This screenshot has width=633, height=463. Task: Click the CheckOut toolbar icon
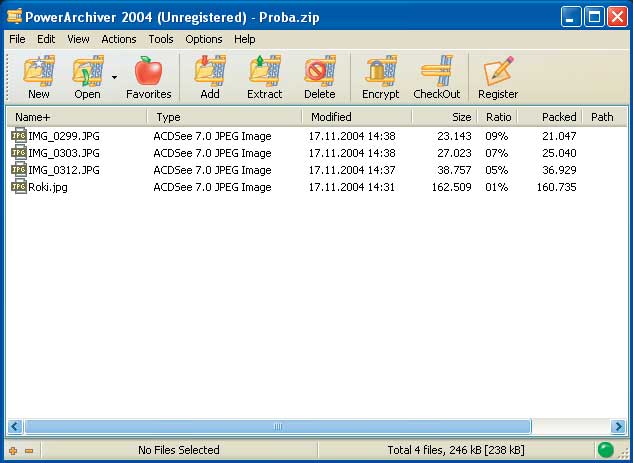[x=436, y=71]
